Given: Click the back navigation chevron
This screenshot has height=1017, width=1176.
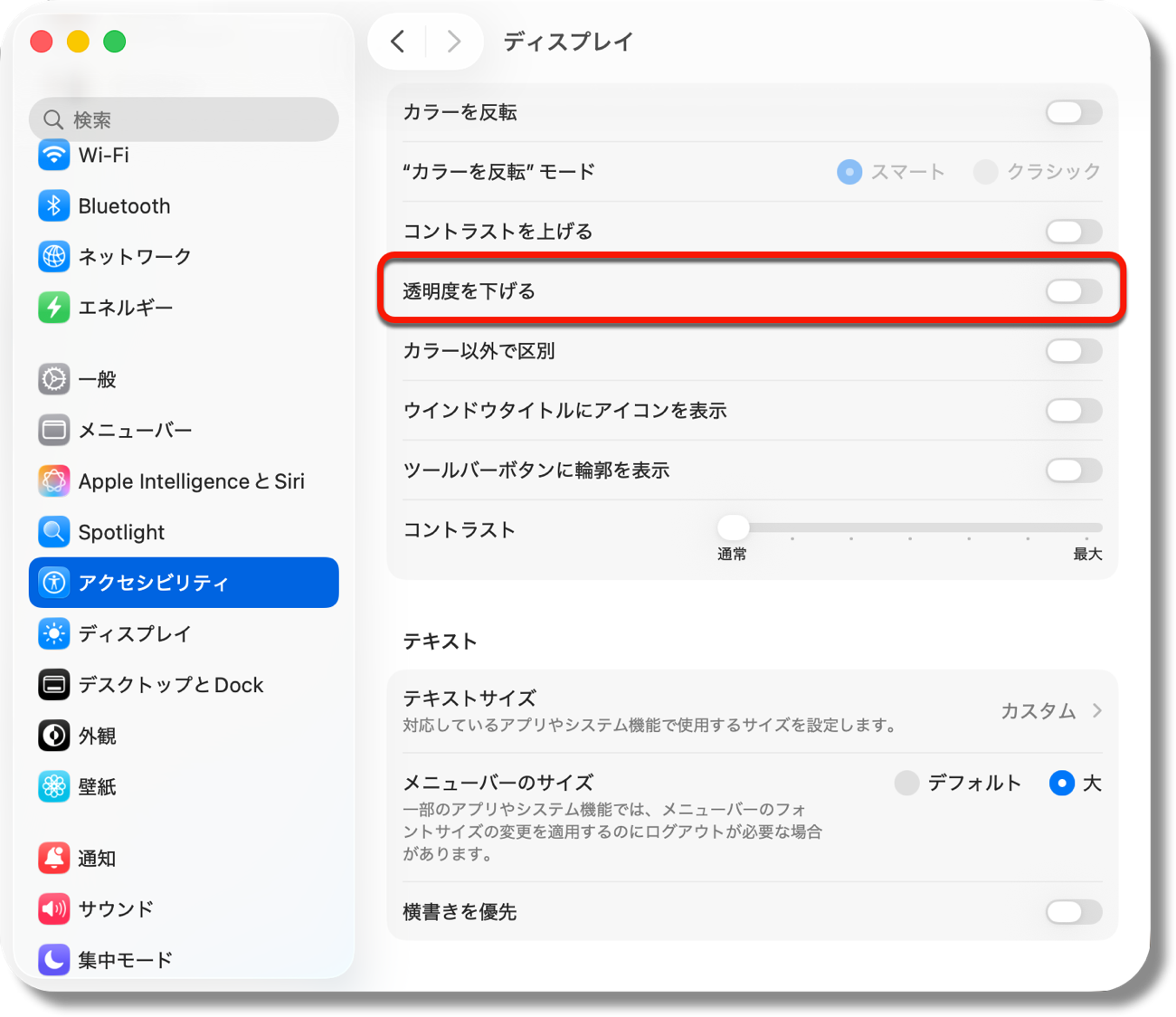Looking at the screenshot, I should tap(396, 41).
